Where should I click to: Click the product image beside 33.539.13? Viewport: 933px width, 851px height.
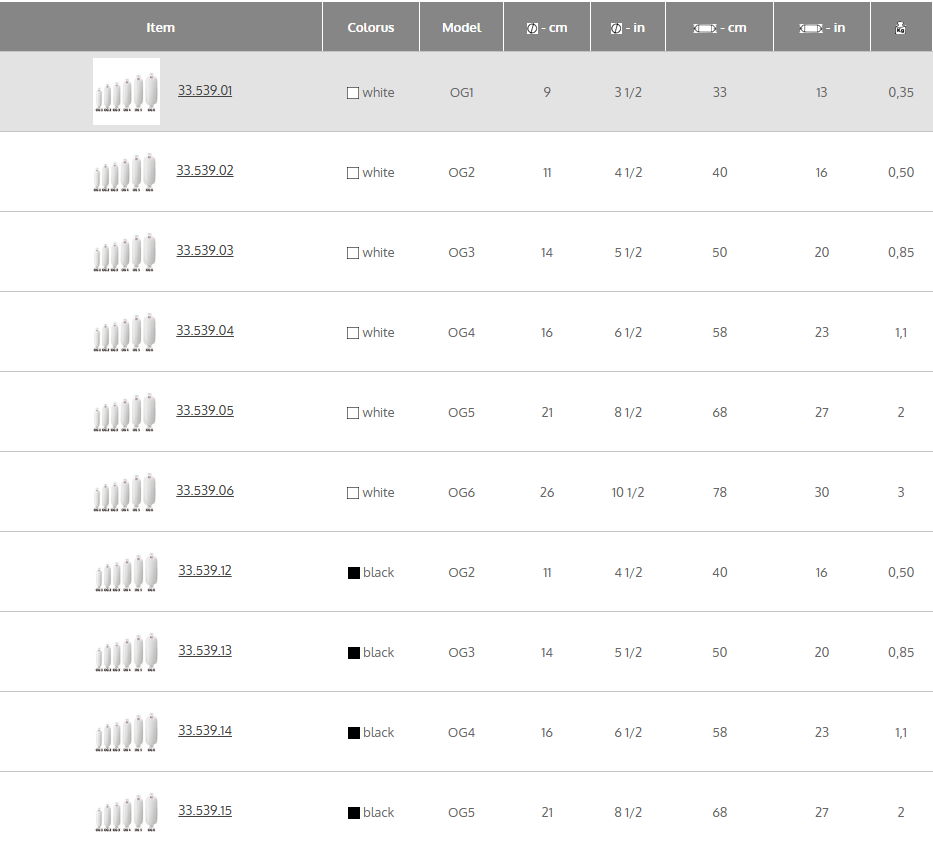pyautogui.click(x=126, y=652)
